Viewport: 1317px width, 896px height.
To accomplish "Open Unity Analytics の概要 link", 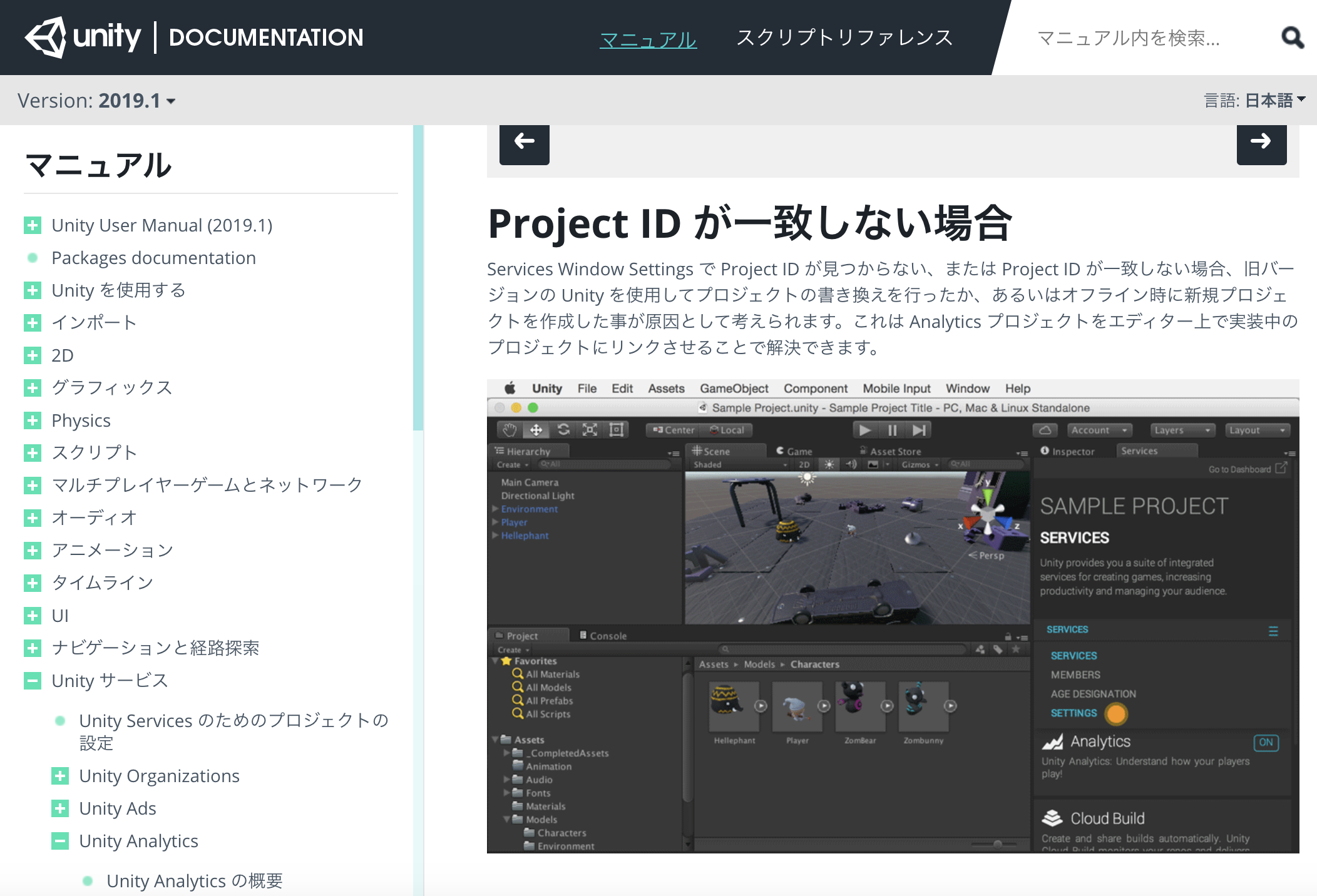I will coord(195,881).
